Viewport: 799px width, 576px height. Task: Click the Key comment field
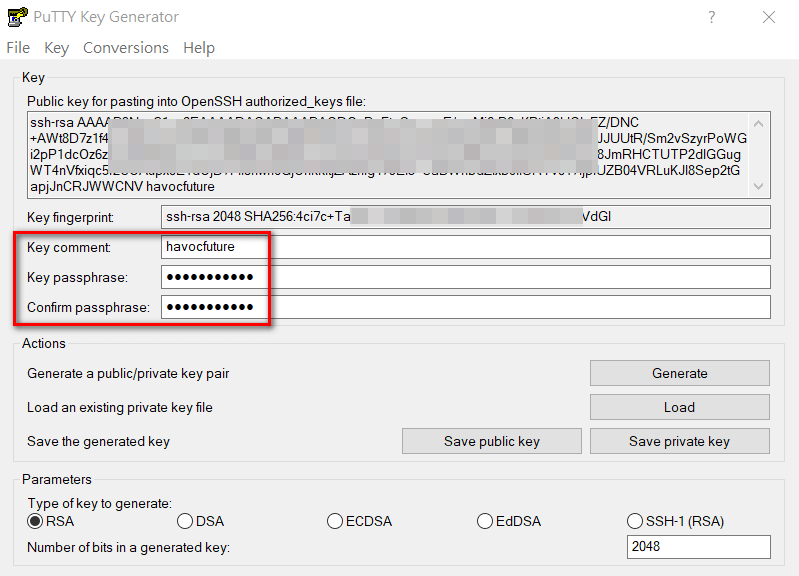[465, 247]
